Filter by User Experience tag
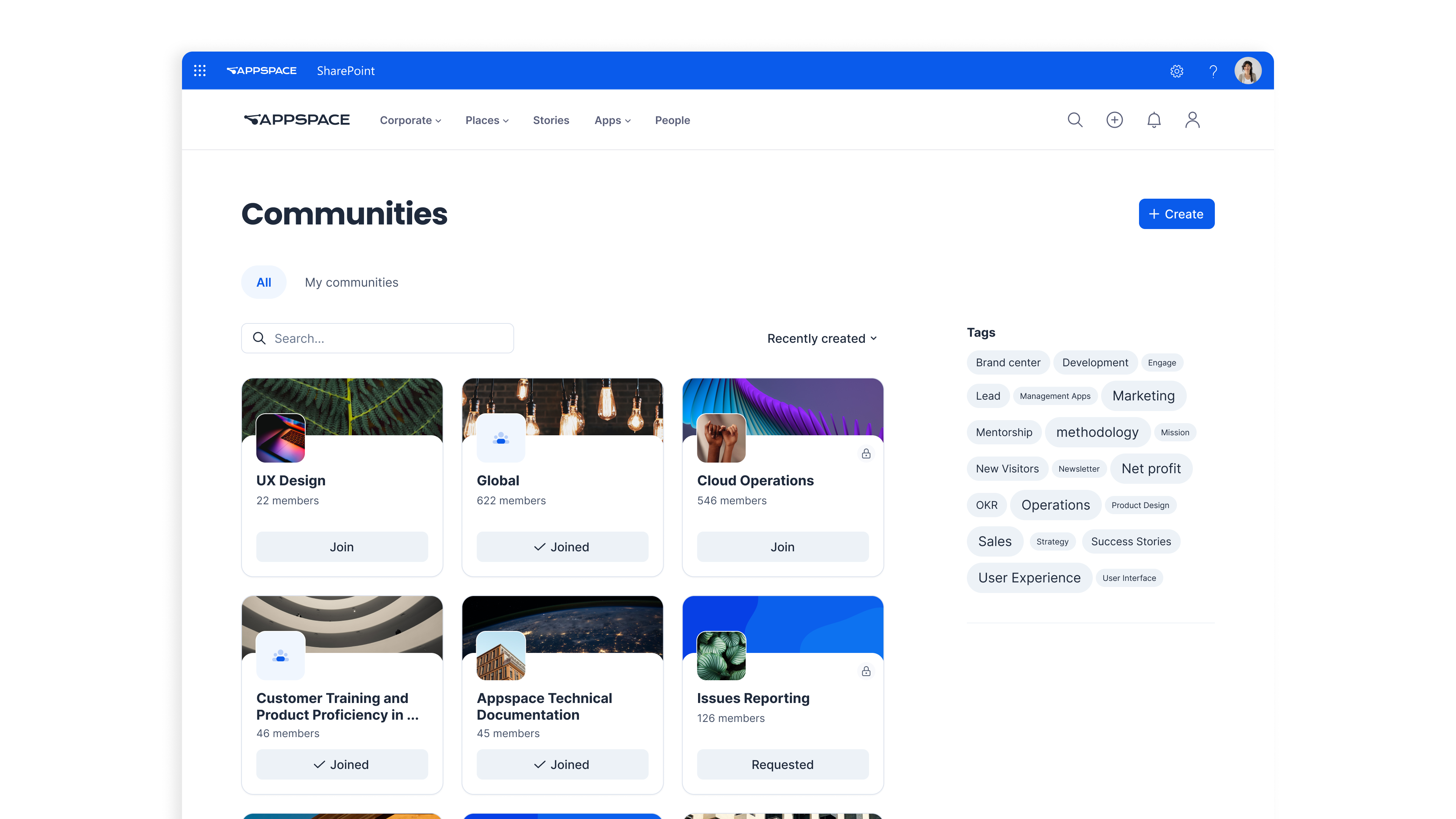1456x819 pixels. 1030,577
